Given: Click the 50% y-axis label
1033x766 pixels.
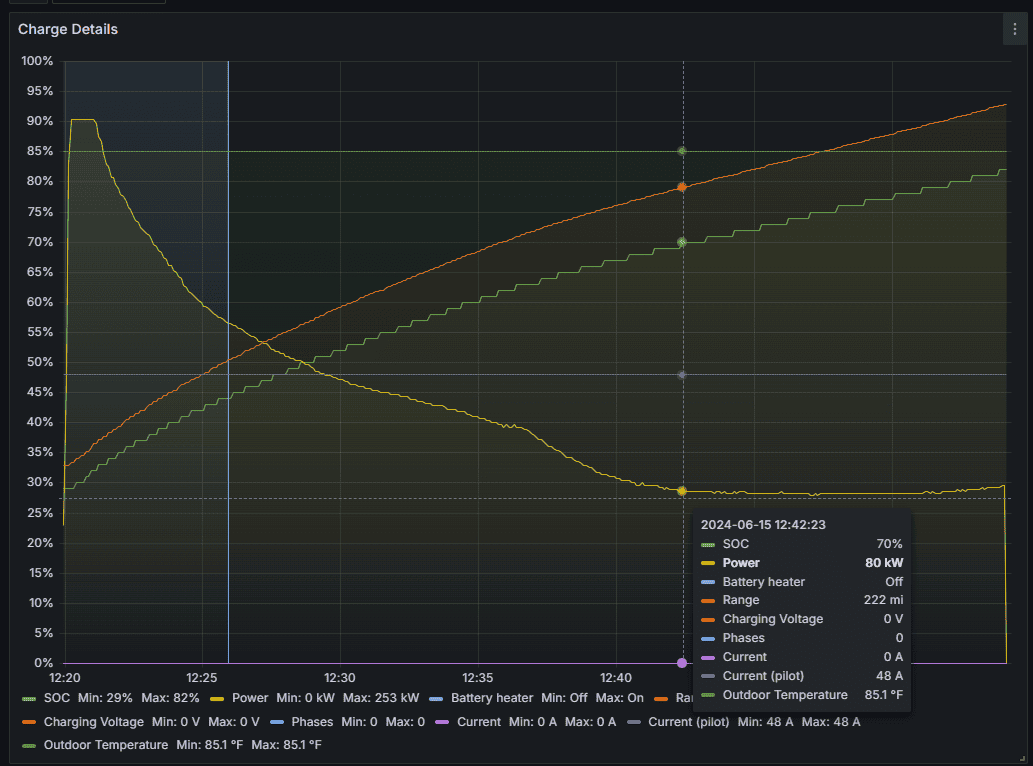Looking at the screenshot, I should tap(40, 362).
